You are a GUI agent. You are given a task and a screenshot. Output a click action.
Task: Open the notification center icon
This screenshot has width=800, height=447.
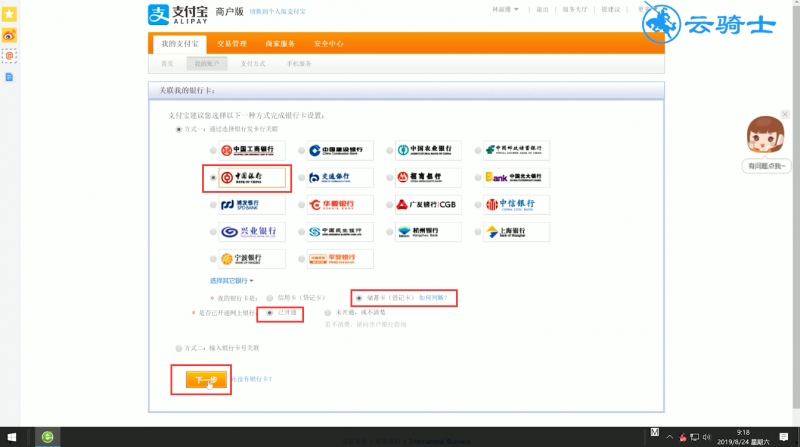(784, 437)
